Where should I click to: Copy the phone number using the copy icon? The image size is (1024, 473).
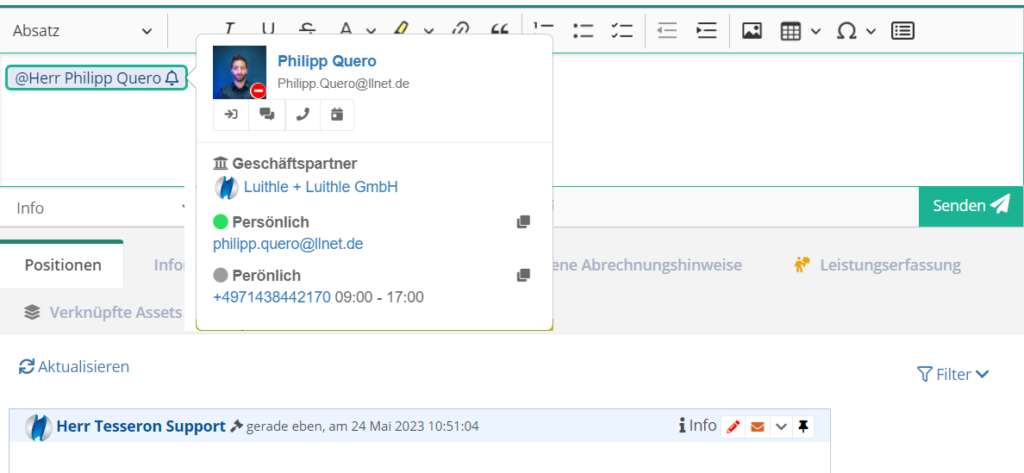(523, 275)
